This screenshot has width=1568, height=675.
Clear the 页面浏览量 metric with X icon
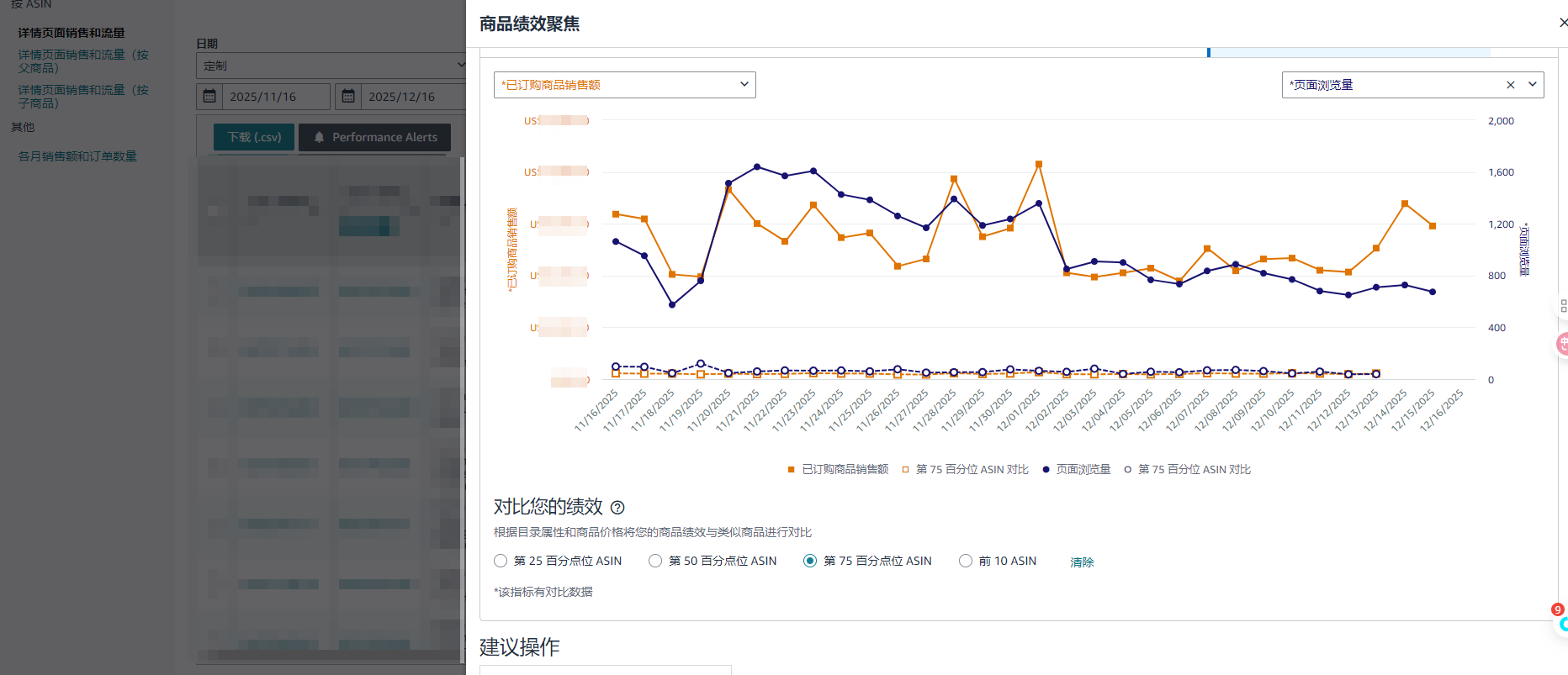[1510, 85]
